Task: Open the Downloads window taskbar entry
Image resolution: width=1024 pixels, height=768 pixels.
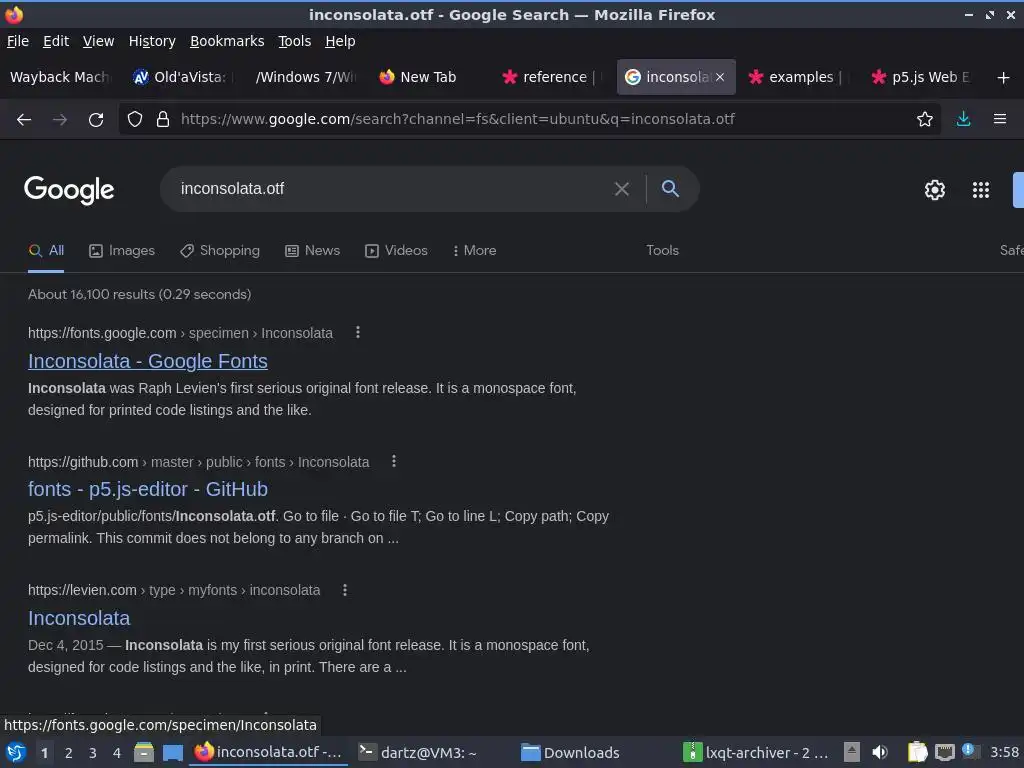Action: pos(571,752)
